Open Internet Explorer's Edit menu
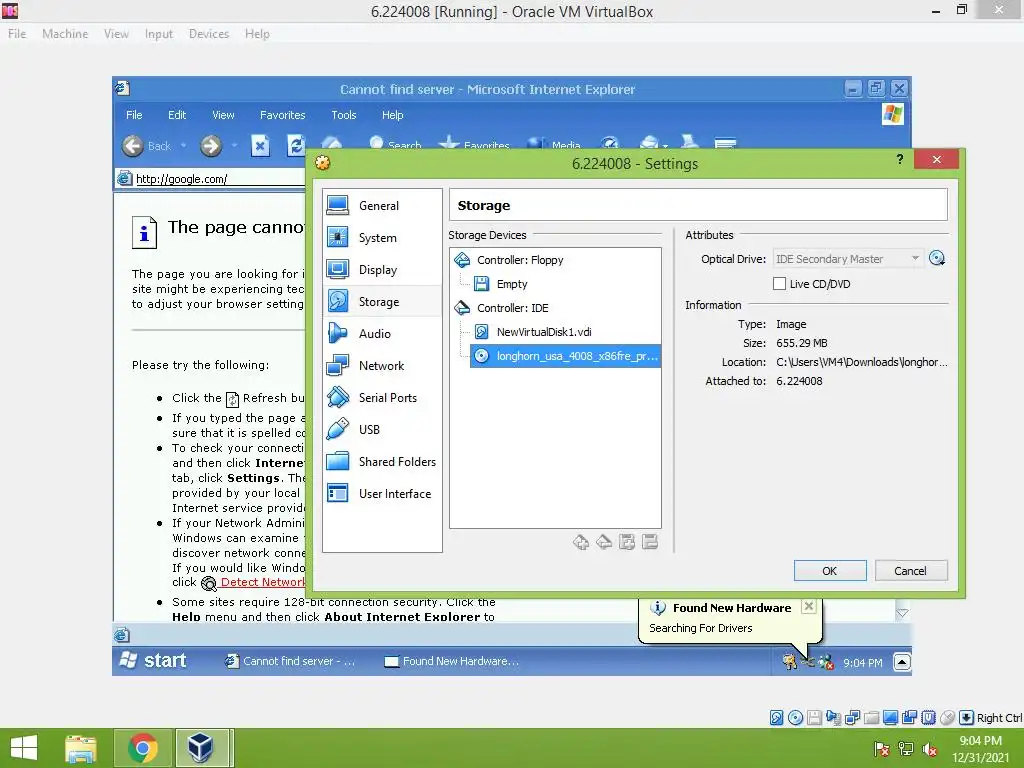 [x=177, y=115]
